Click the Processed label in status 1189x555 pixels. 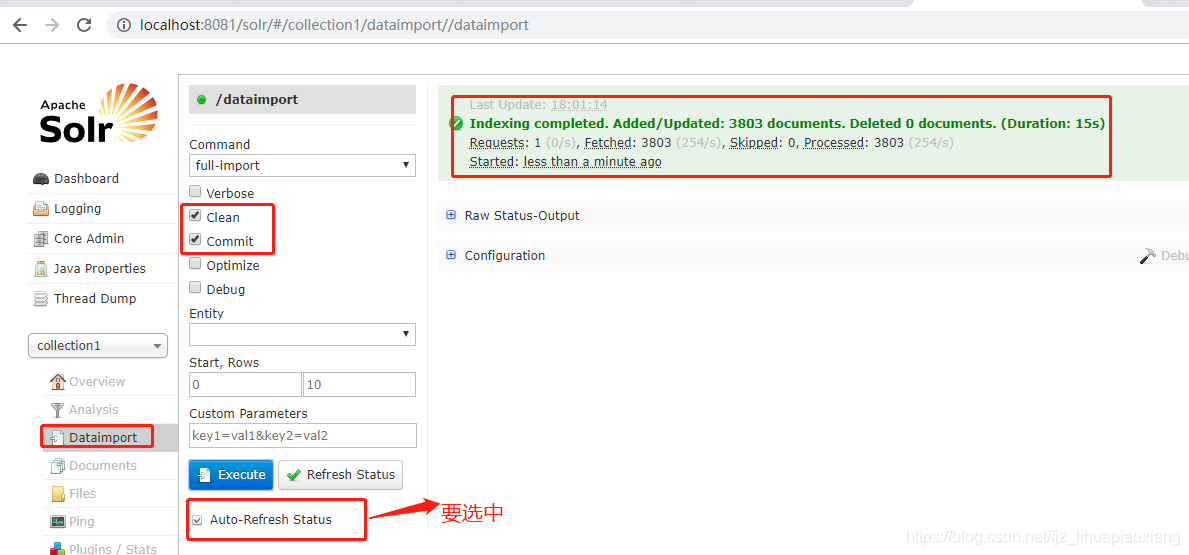tap(834, 143)
